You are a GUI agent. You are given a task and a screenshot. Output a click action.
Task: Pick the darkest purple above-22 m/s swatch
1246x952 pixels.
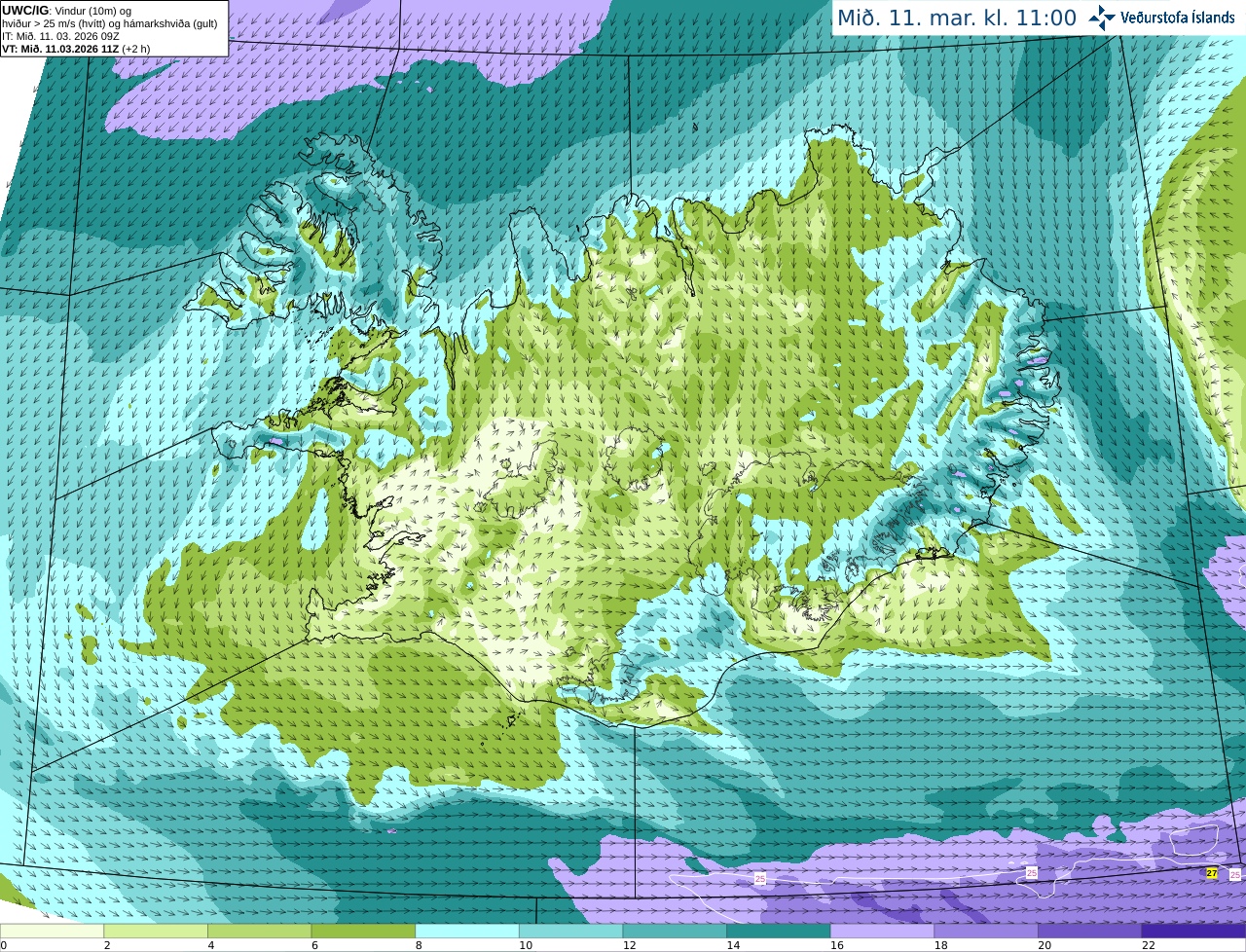pyautogui.click(x=1193, y=932)
